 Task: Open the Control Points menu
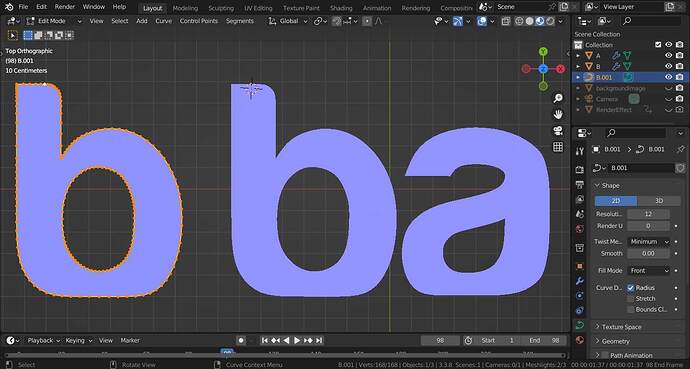(x=198, y=21)
